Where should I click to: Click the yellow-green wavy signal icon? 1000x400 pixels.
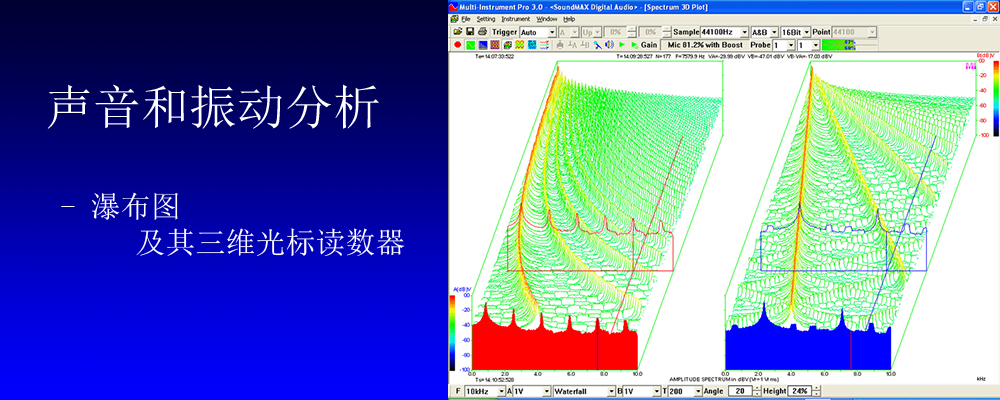(x=520, y=45)
